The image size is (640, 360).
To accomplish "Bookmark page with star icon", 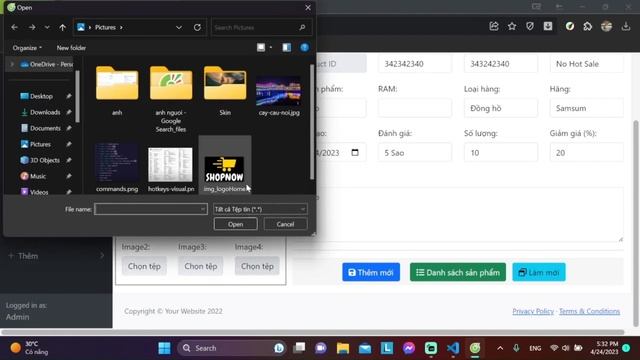I will (512, 26).
